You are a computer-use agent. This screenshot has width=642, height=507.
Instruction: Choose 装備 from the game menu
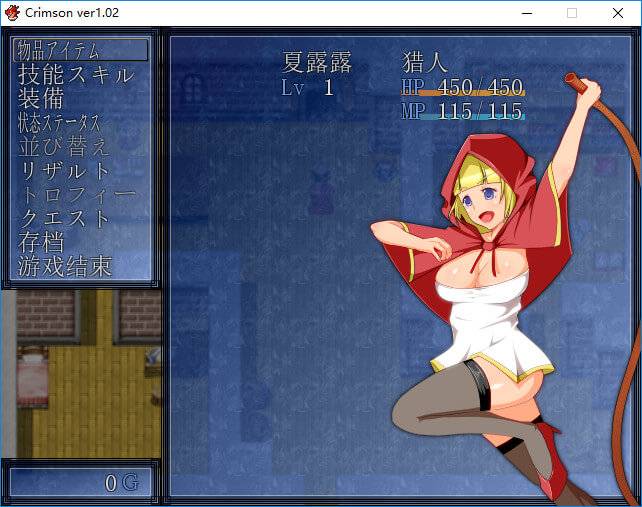pos(41,98)
